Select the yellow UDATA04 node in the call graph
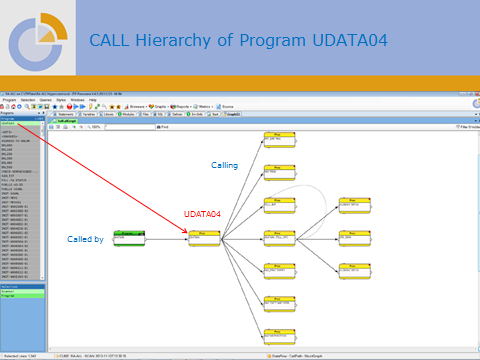Image resolution: width=480 pixels, height=360 pixels. [204, 239]
